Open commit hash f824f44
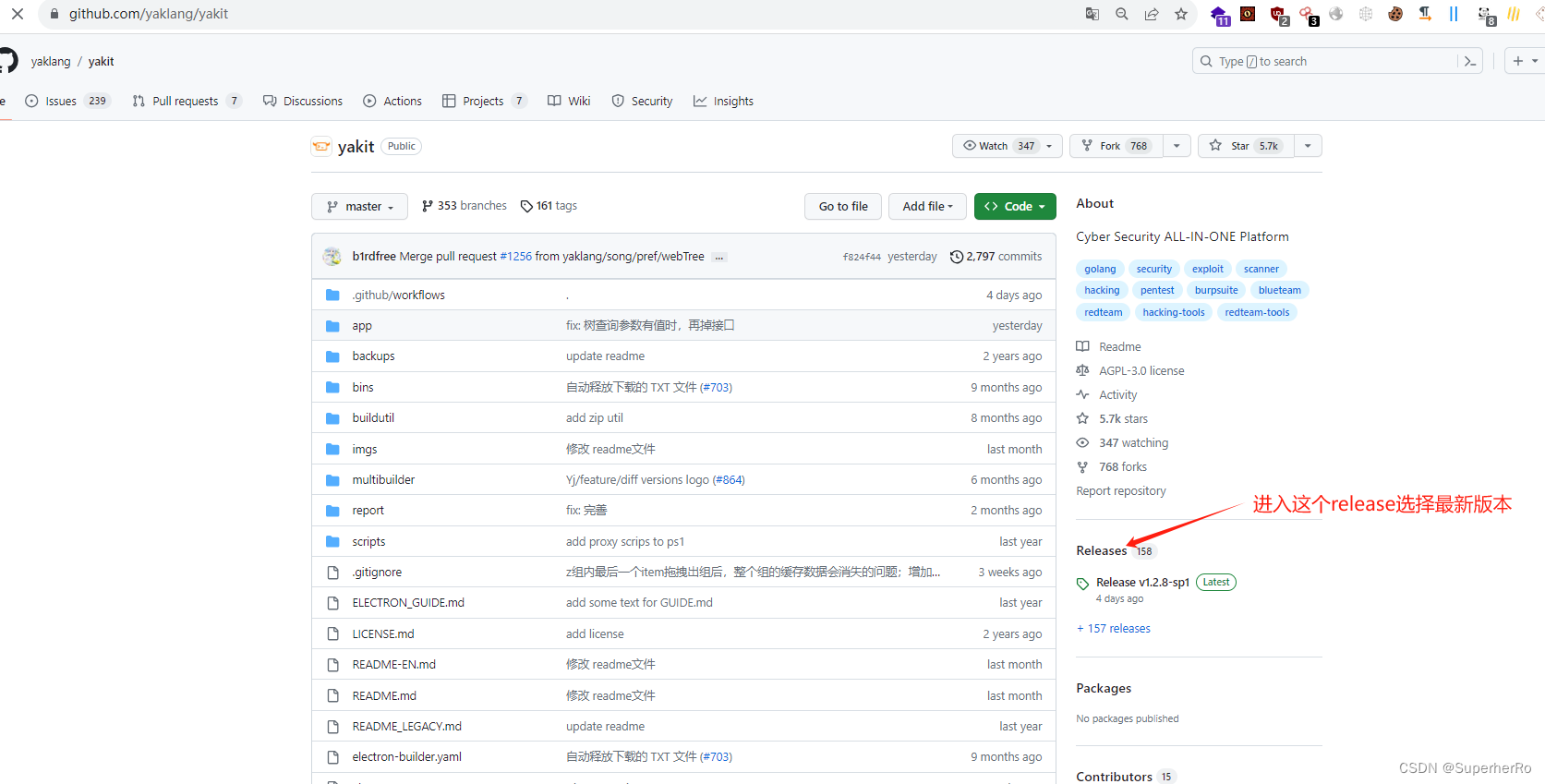Image resolution: width=1545 pixels, height=784 pixels. click(862, 257)
